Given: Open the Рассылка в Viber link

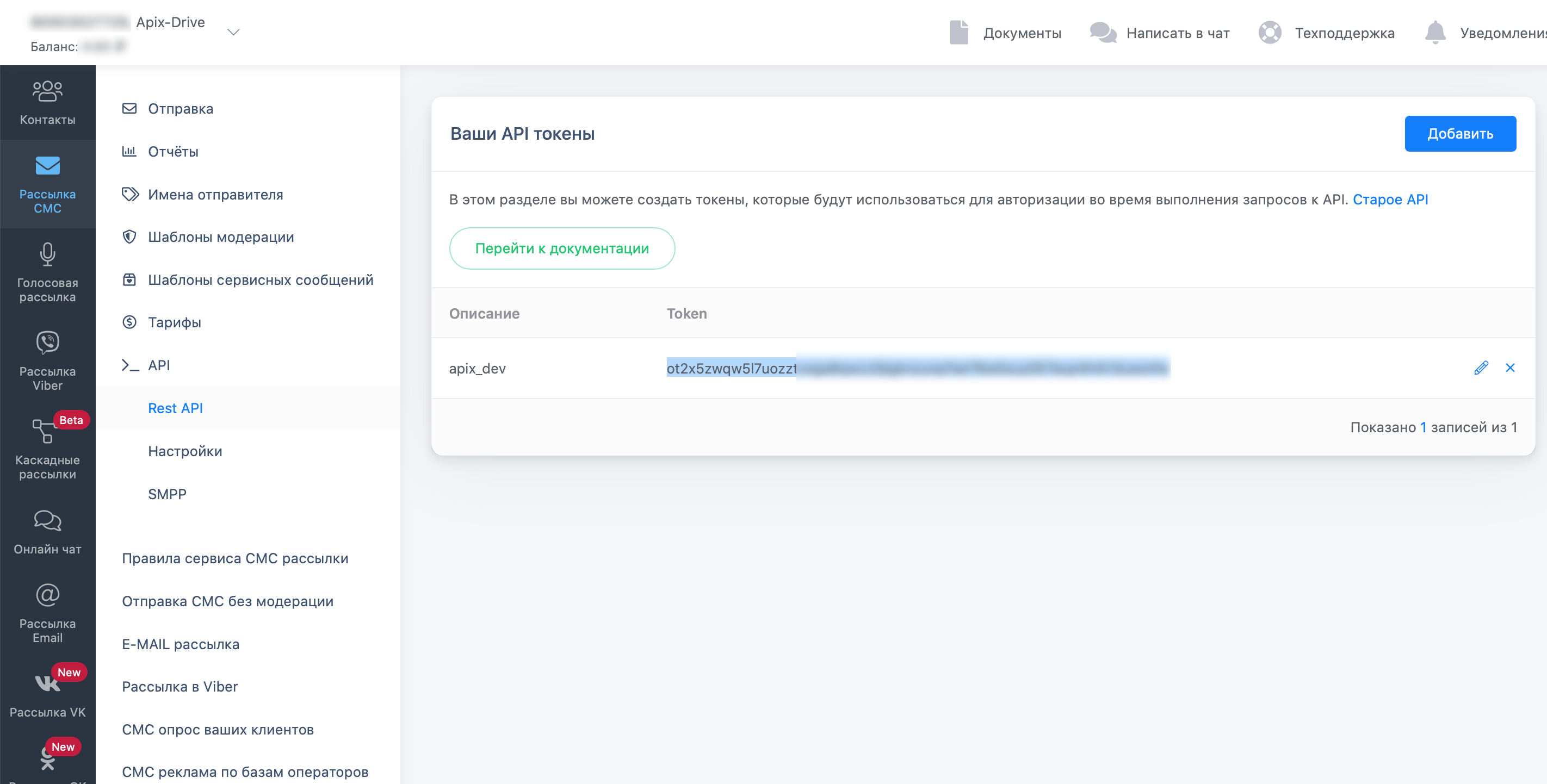Looking at the screenshot, I should [180, 687].
